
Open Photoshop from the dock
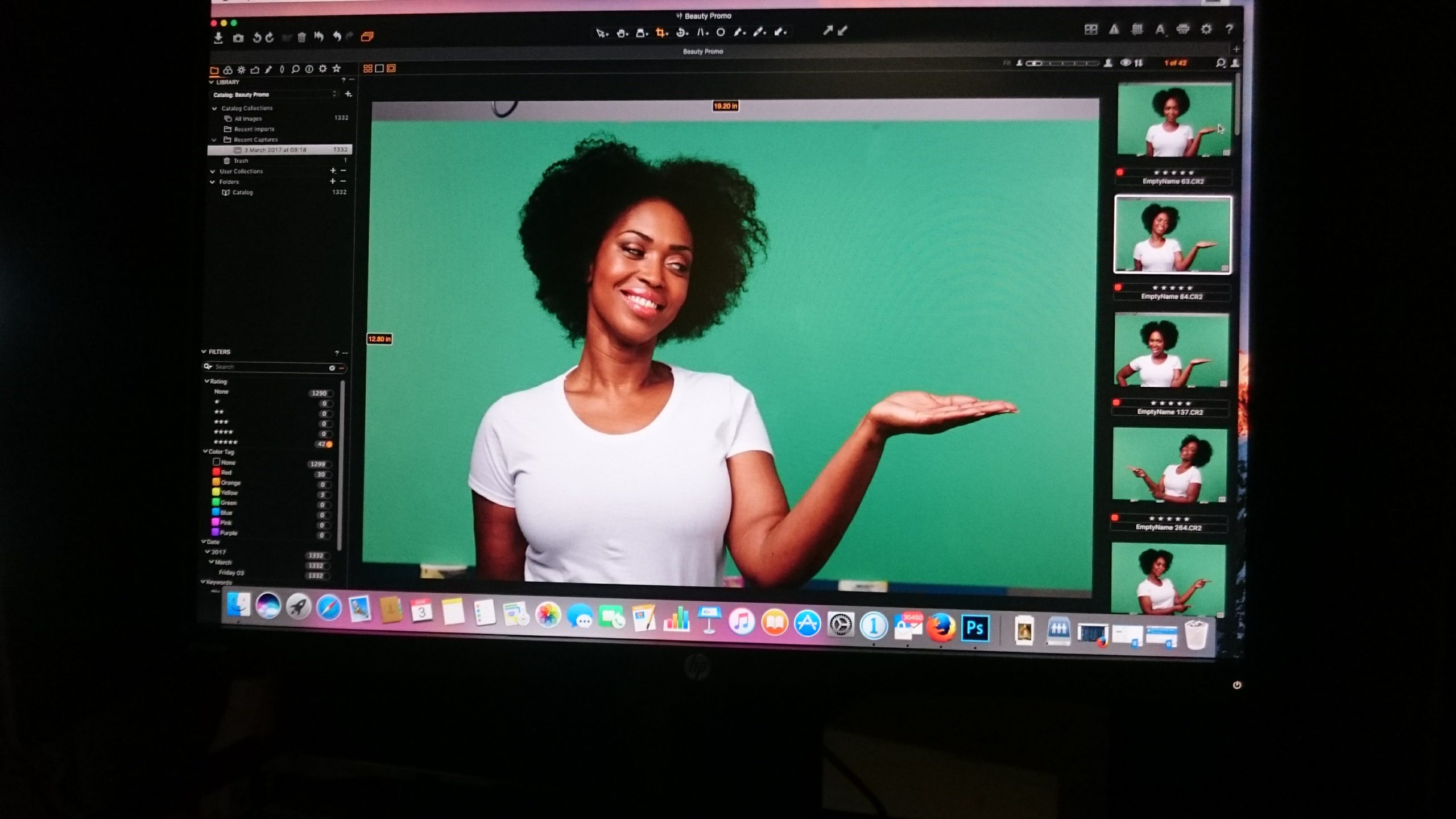[975, 628]
